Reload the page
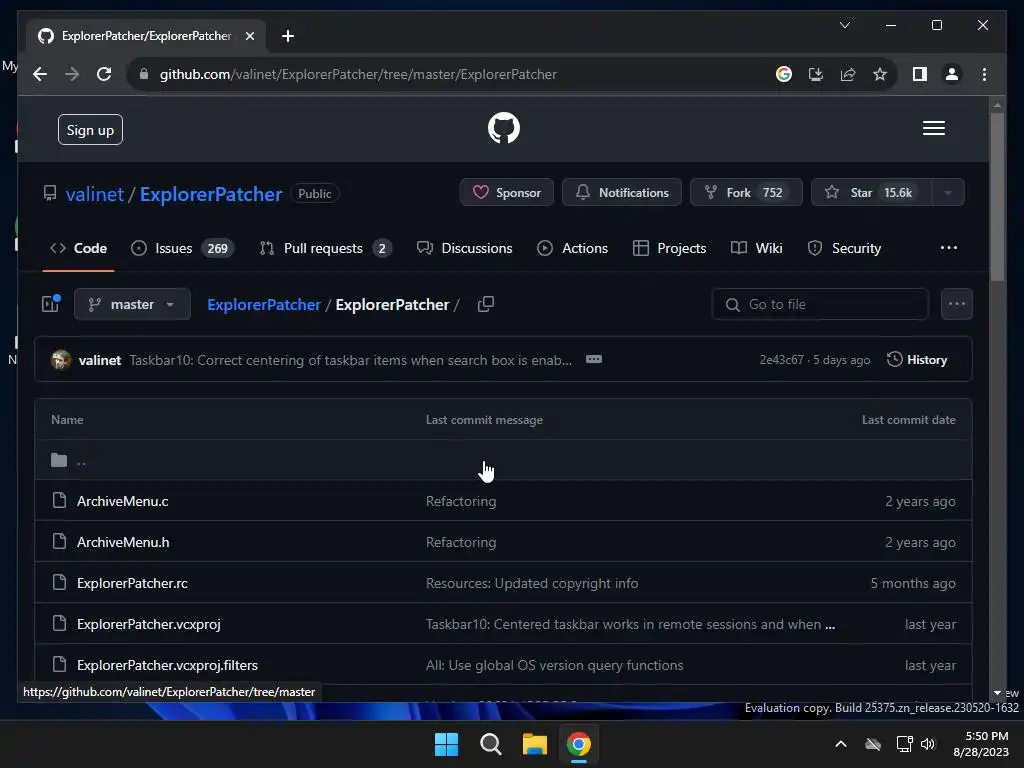This screenshot has width=1024, height=768. (104, 74)
